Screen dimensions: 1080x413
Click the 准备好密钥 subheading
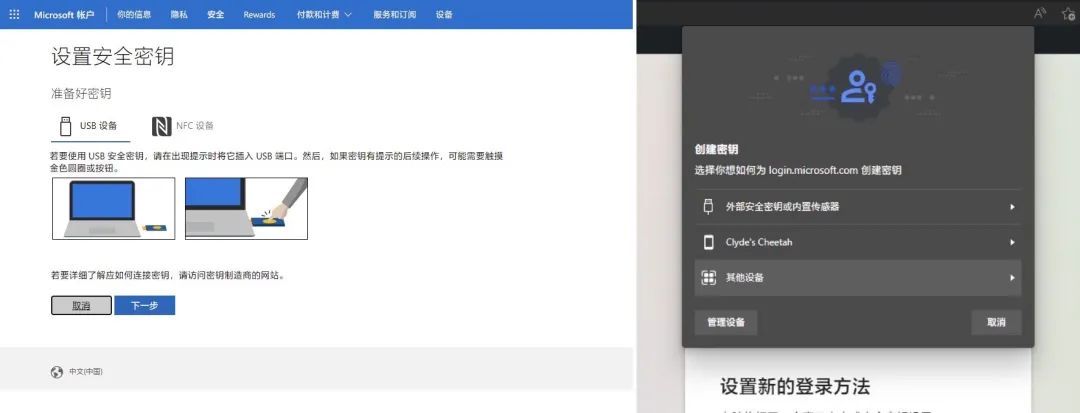point(81,94)
